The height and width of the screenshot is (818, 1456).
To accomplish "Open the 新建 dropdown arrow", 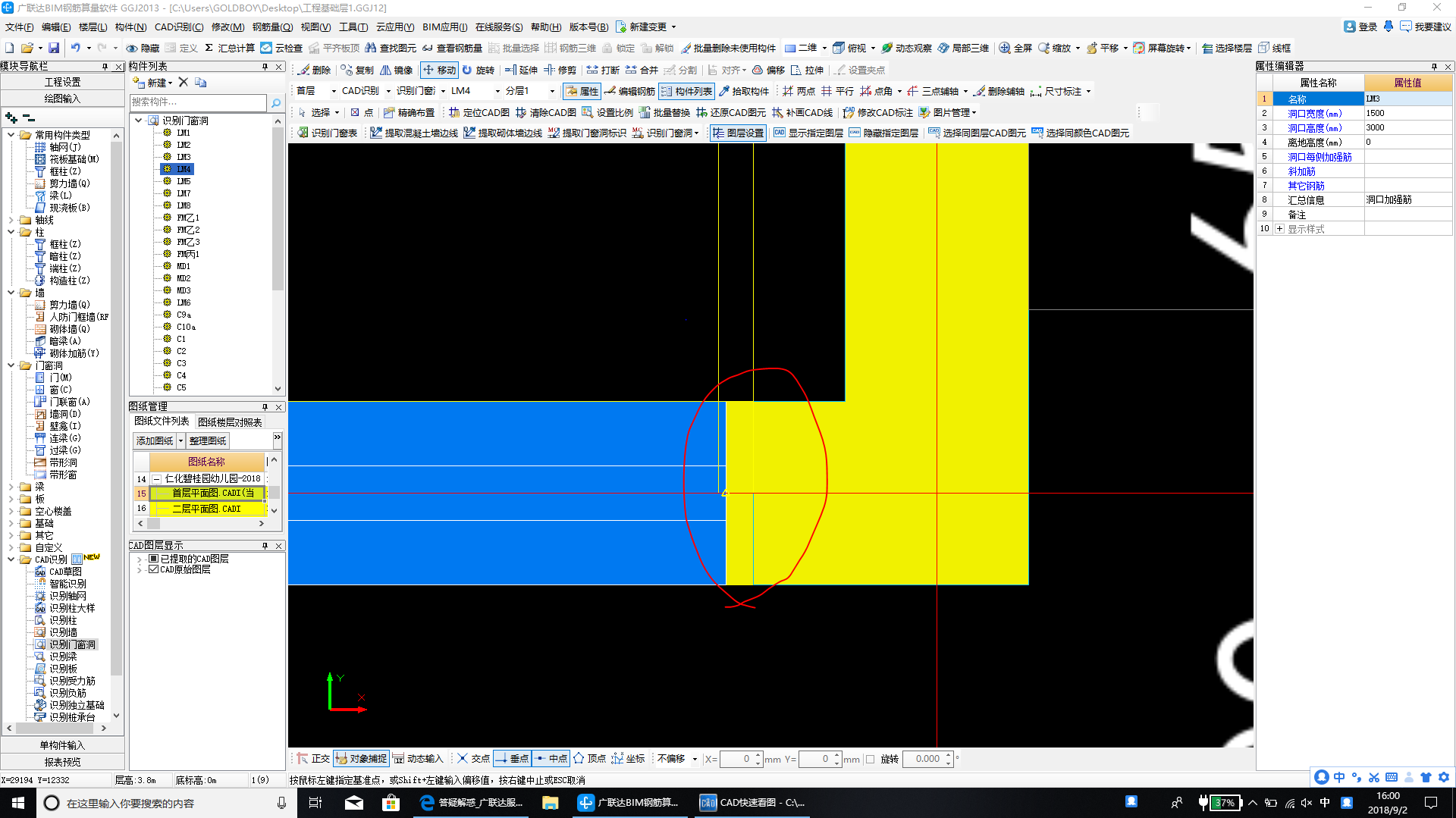I will point(171,83).
